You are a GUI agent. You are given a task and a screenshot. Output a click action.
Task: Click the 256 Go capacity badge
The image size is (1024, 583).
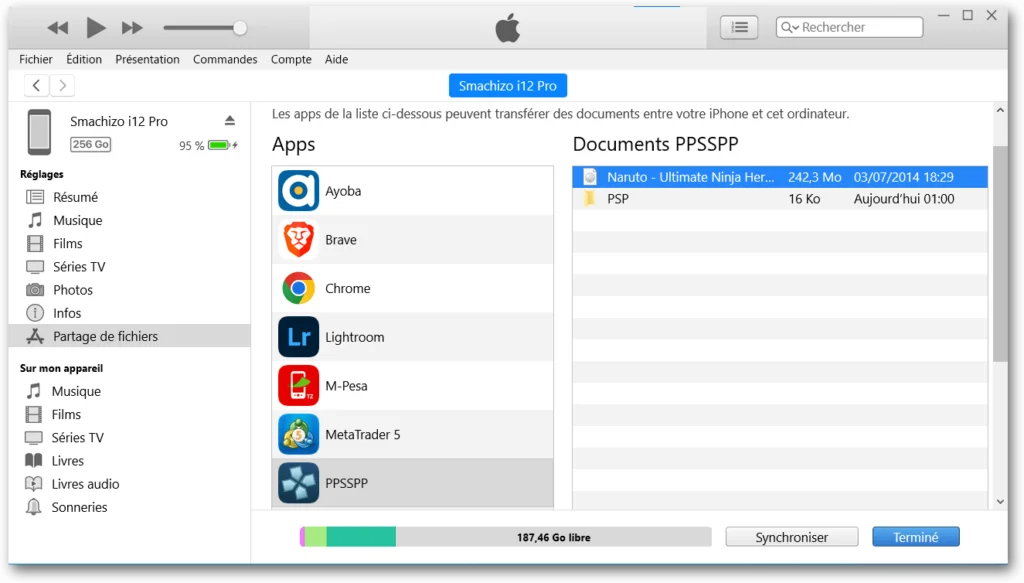coord(90,144)
